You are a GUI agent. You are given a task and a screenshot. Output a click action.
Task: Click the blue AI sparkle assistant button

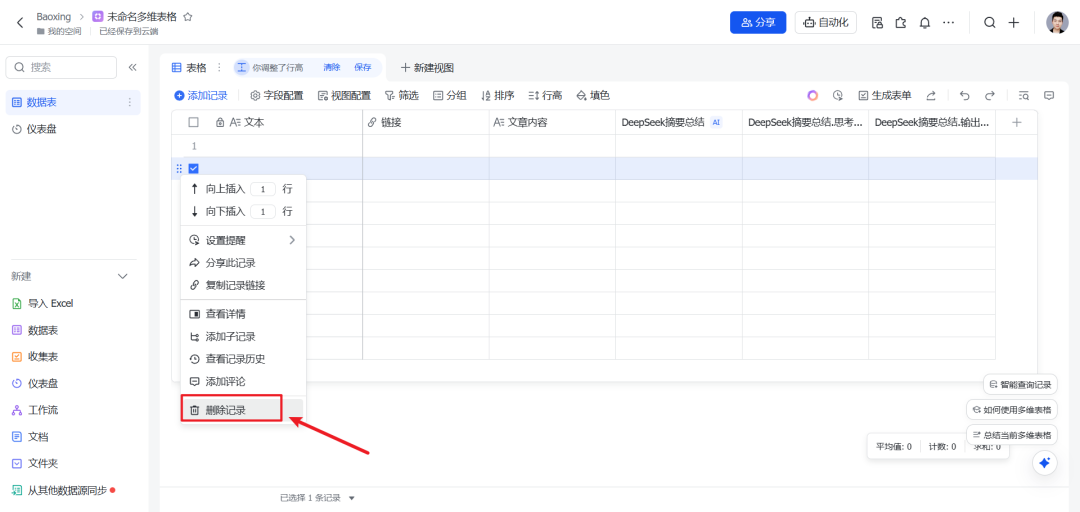(1044, 462)
